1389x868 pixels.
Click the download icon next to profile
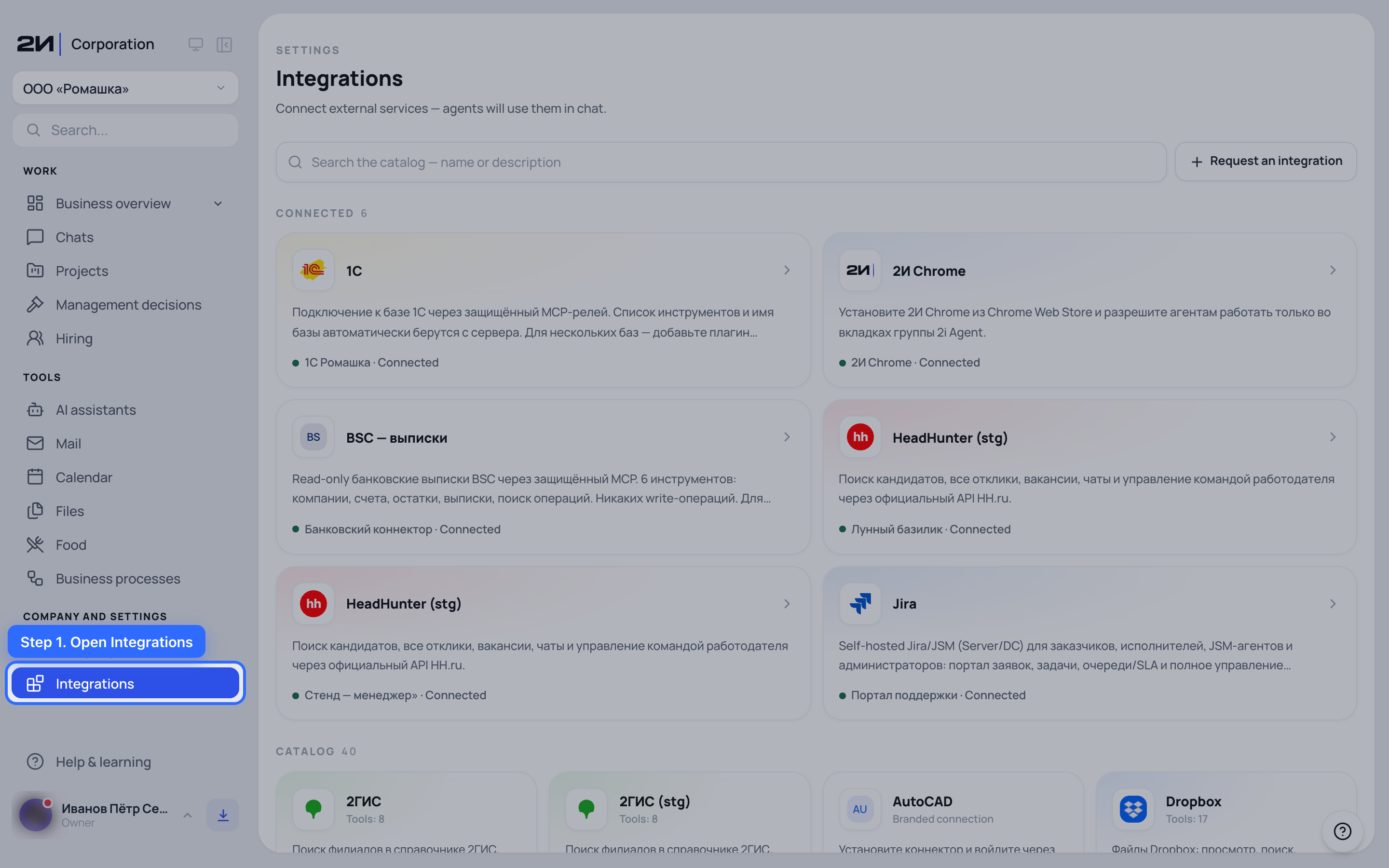223,815
